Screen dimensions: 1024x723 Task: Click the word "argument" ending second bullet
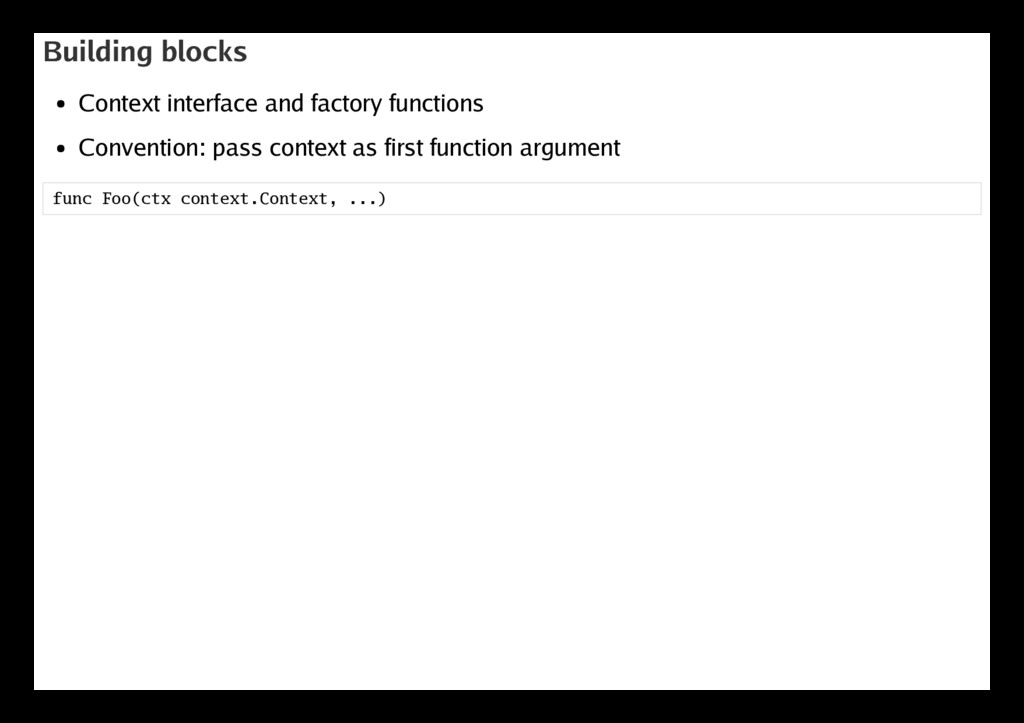click(x=569, y=149)
